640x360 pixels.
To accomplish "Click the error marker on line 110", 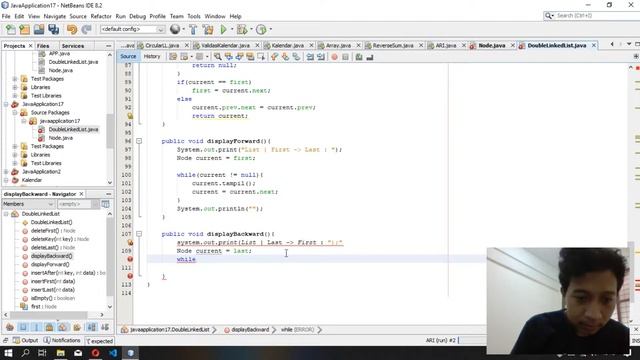I will [x=130, y=259].
